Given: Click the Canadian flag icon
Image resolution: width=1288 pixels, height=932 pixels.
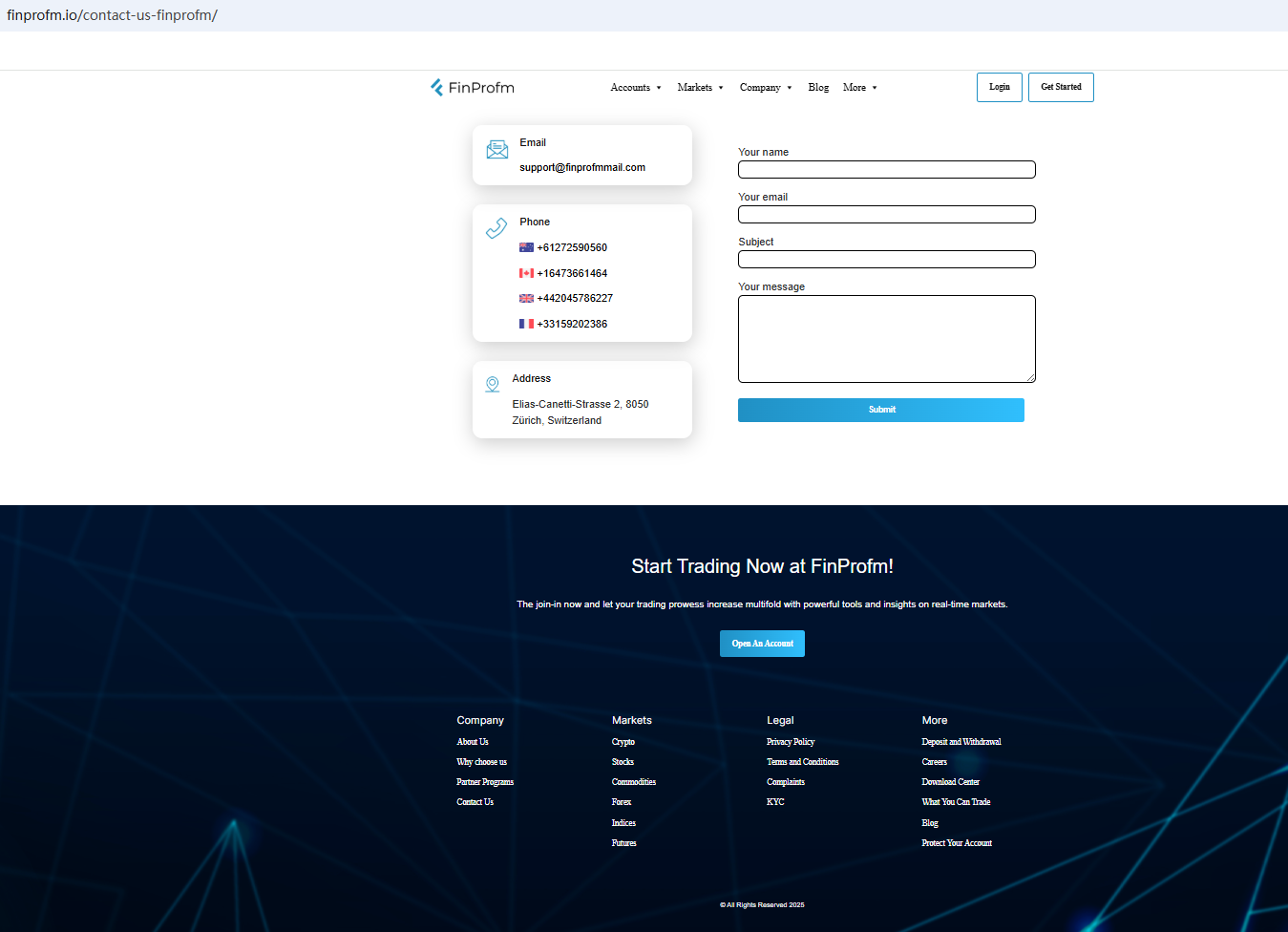Looking at the screenshot, I should [526, 273].
